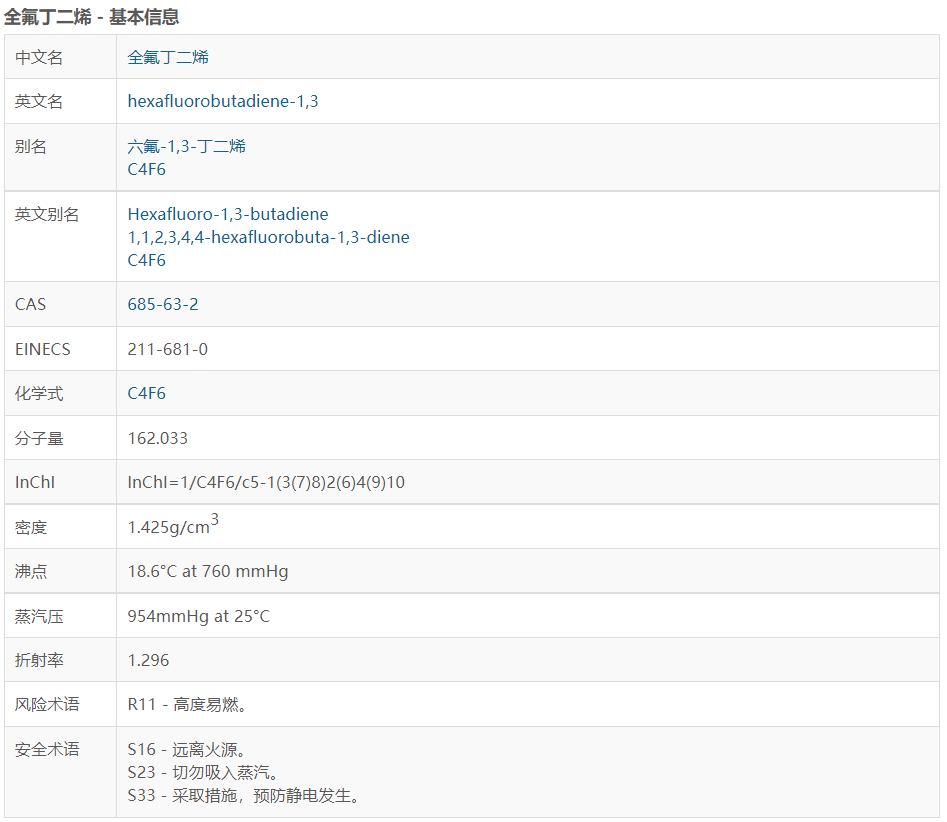Click the EINECS number 211-681-0
947x822 pixels.
pos(168,349)
